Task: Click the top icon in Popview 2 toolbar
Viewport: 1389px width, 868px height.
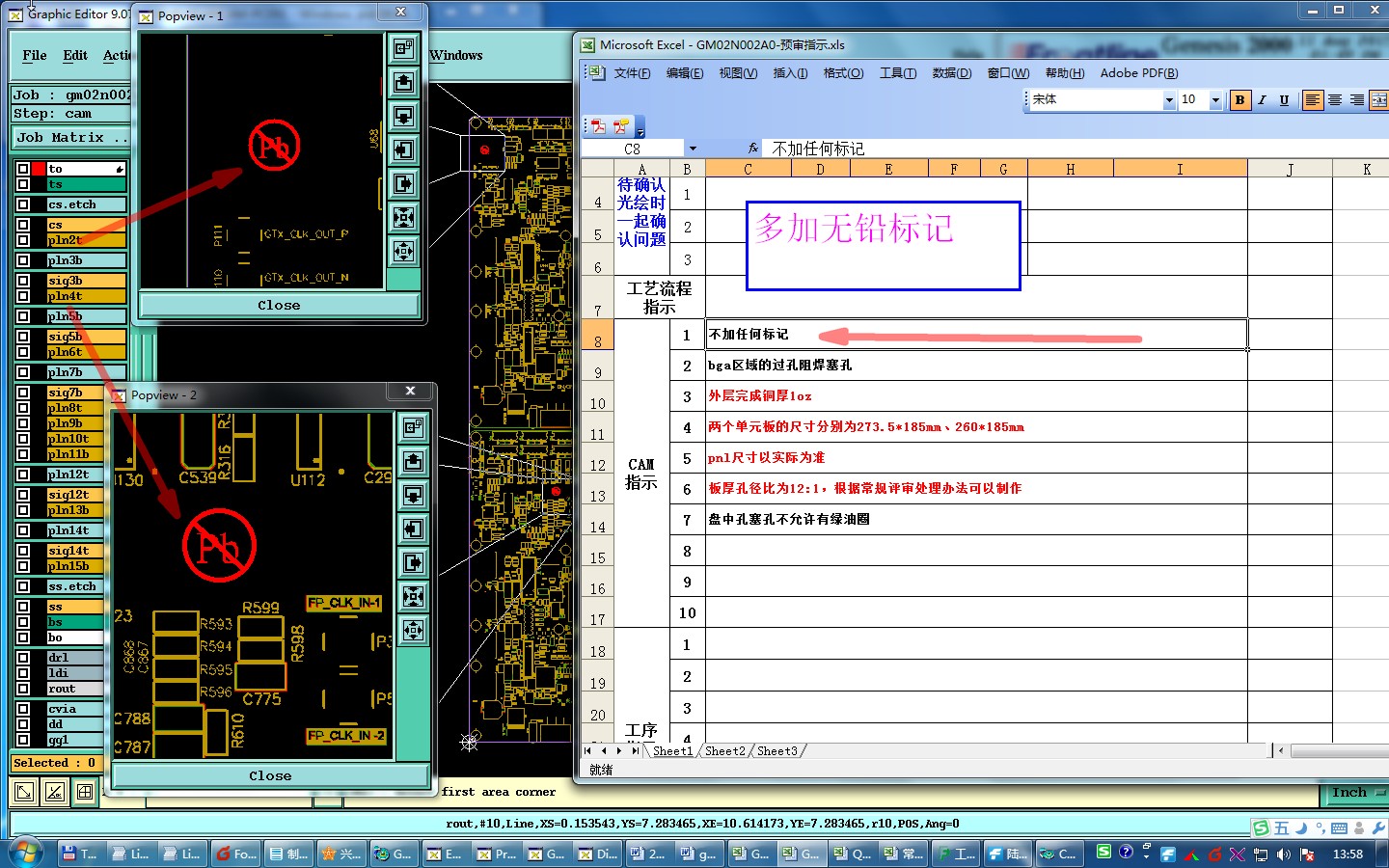Action: (x=413, y=427)
